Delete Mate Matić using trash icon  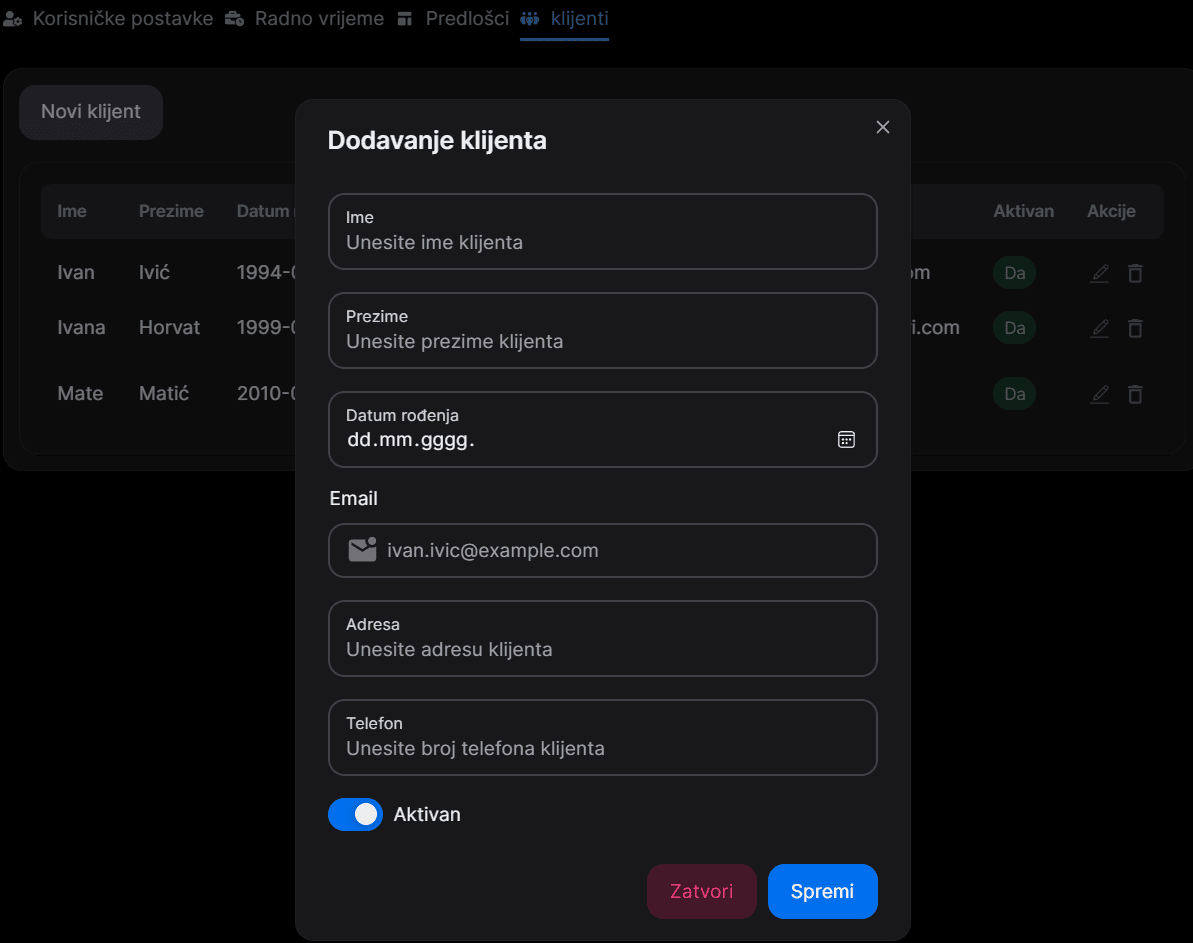click(1135, 394)
